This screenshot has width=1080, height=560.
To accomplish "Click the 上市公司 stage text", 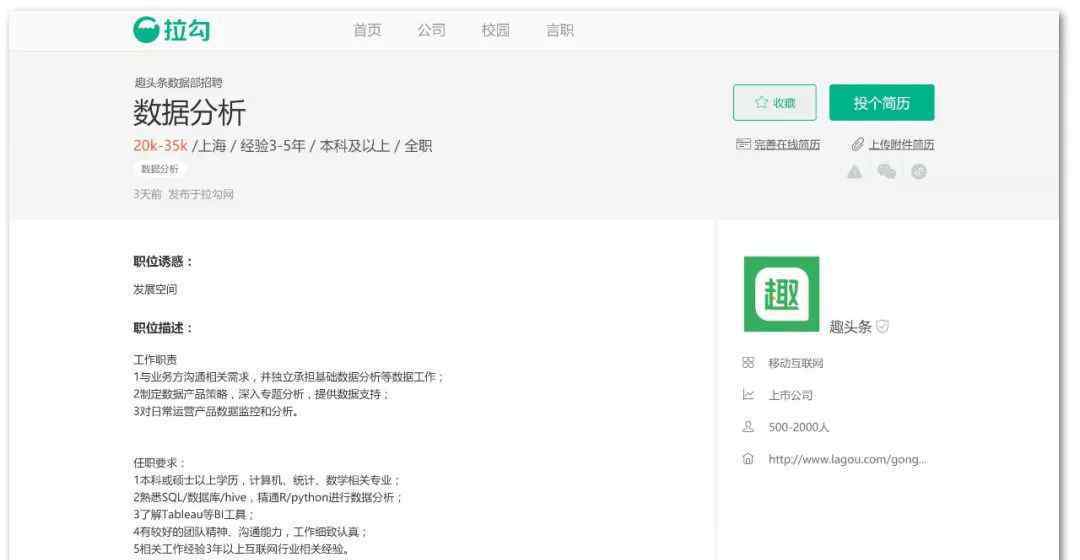I will [x=790, y=395].
